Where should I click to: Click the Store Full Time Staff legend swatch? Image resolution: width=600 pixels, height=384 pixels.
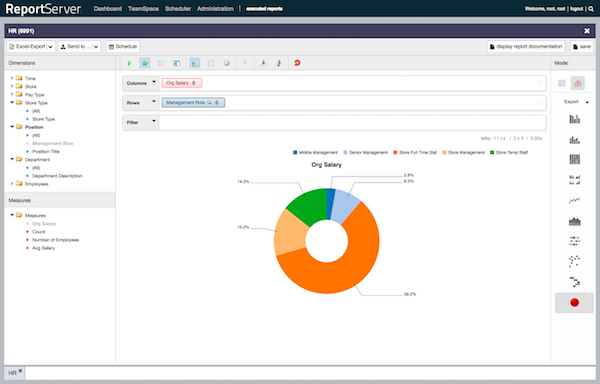tap(395, 153)
